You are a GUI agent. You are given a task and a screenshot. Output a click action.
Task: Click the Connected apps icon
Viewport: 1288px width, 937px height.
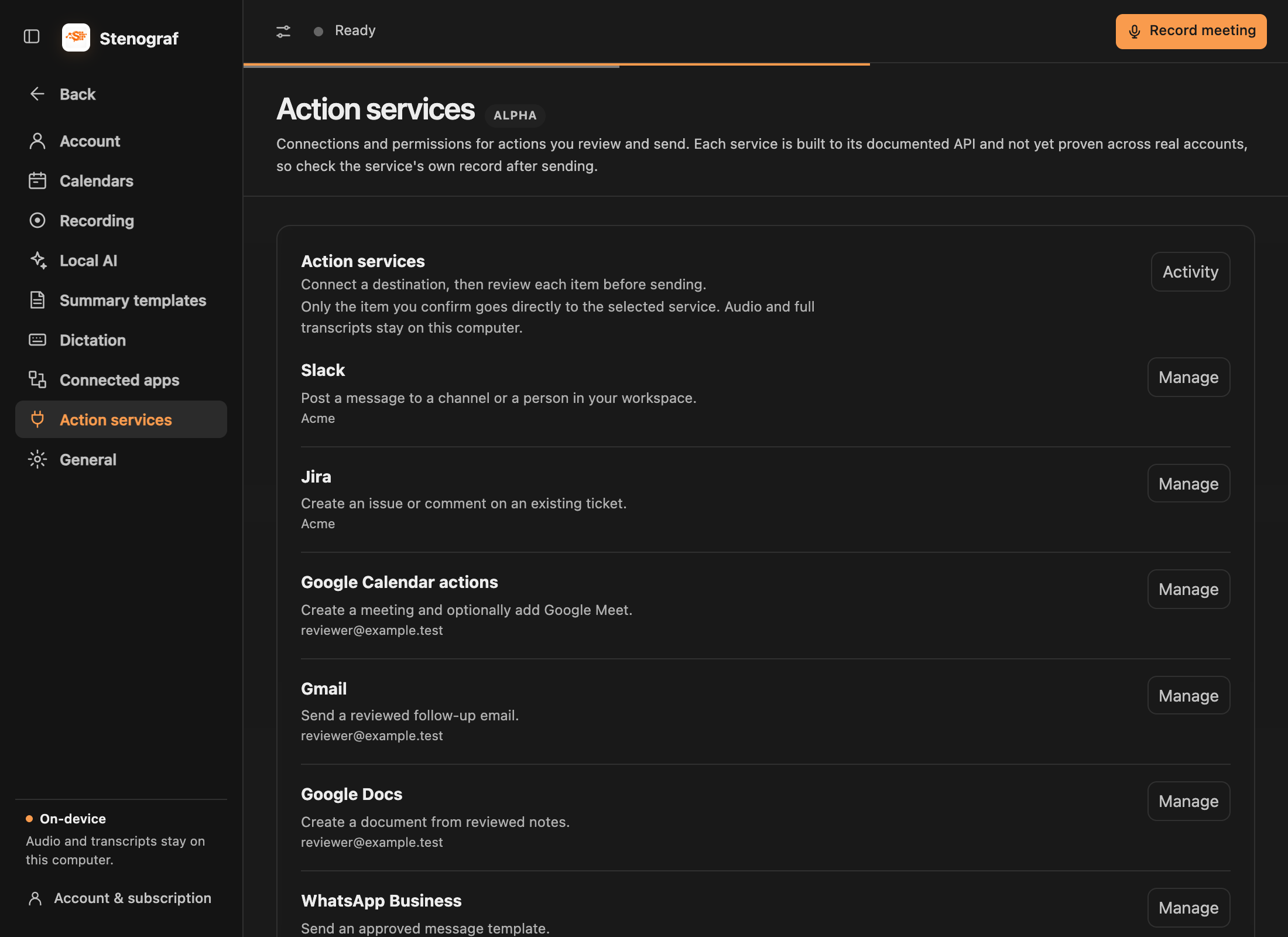click(37, 379)
